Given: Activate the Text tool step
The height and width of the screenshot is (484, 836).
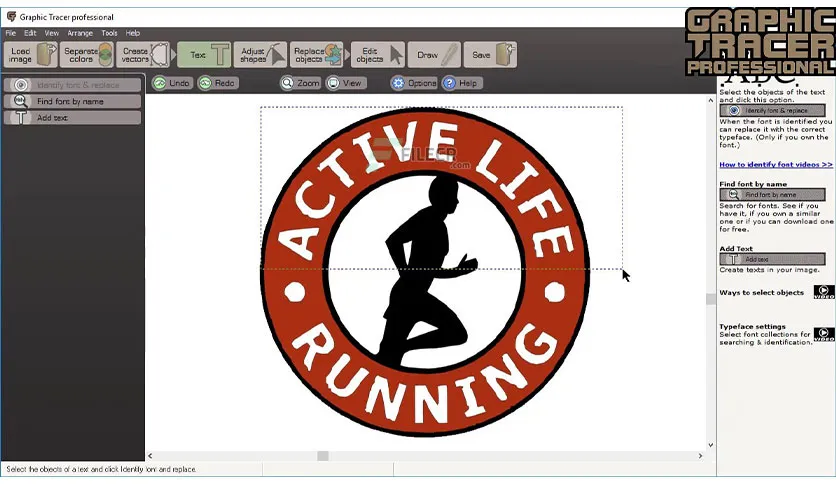Looking at the screenshot, I should [204, 55].
